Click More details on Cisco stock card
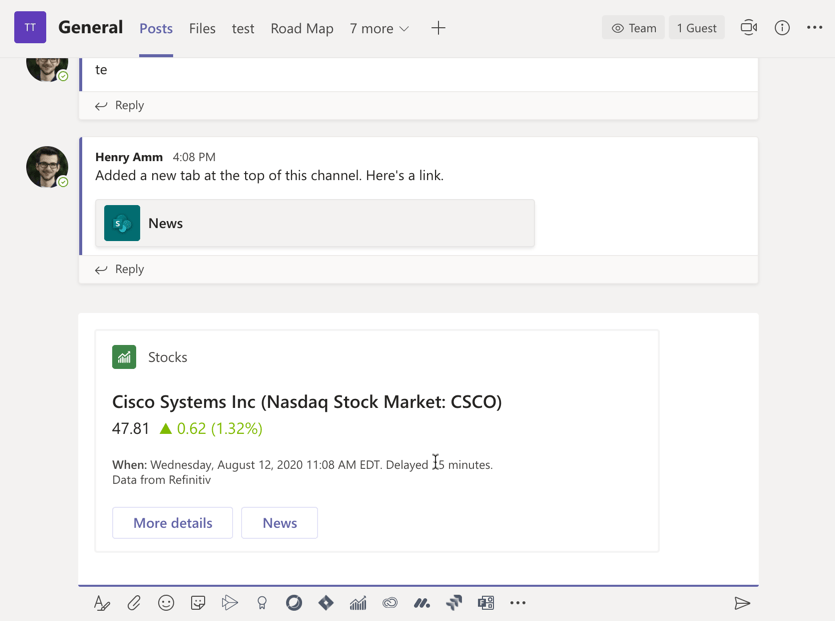This screenshot has height=621, width=835. pyautogui.click(x=173, y=523)
